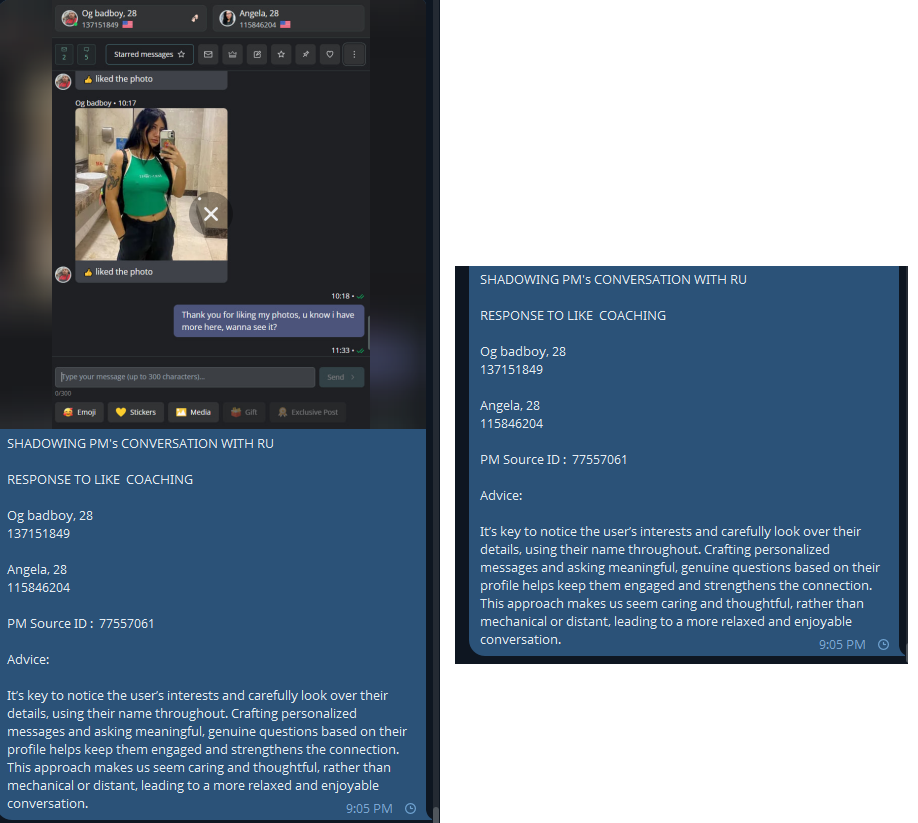Click Og badboy's avatar beside lower liked notification
The width and height of the screenshot is (918, 823).
[x=63, y=274]
